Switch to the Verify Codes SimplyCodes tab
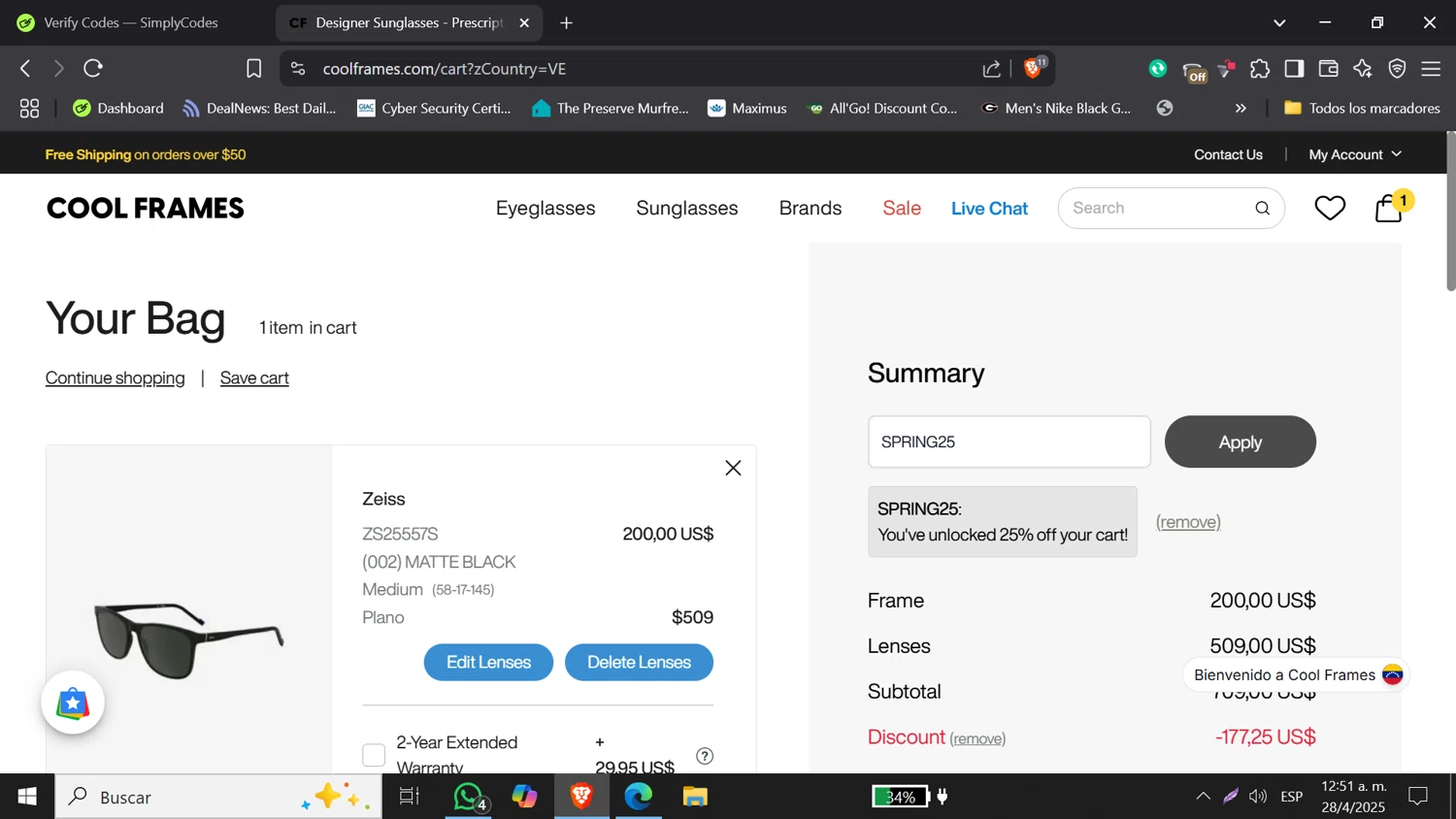Viewport: 1456px width, 819px height. click(132, 22)
